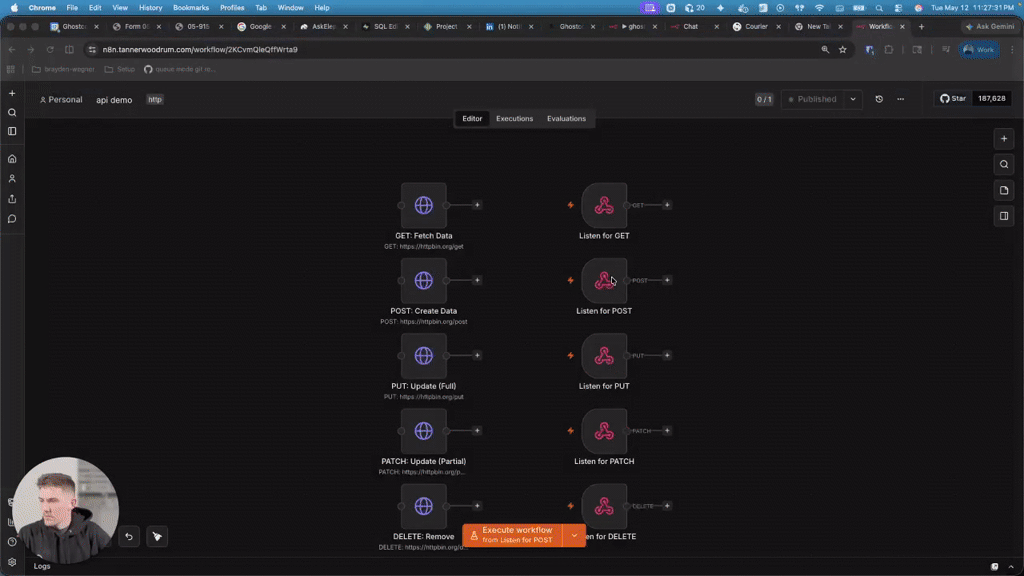Open the home icon in sidebar
This screenshot has width=1024, height=576.
(x=12, y=159)
